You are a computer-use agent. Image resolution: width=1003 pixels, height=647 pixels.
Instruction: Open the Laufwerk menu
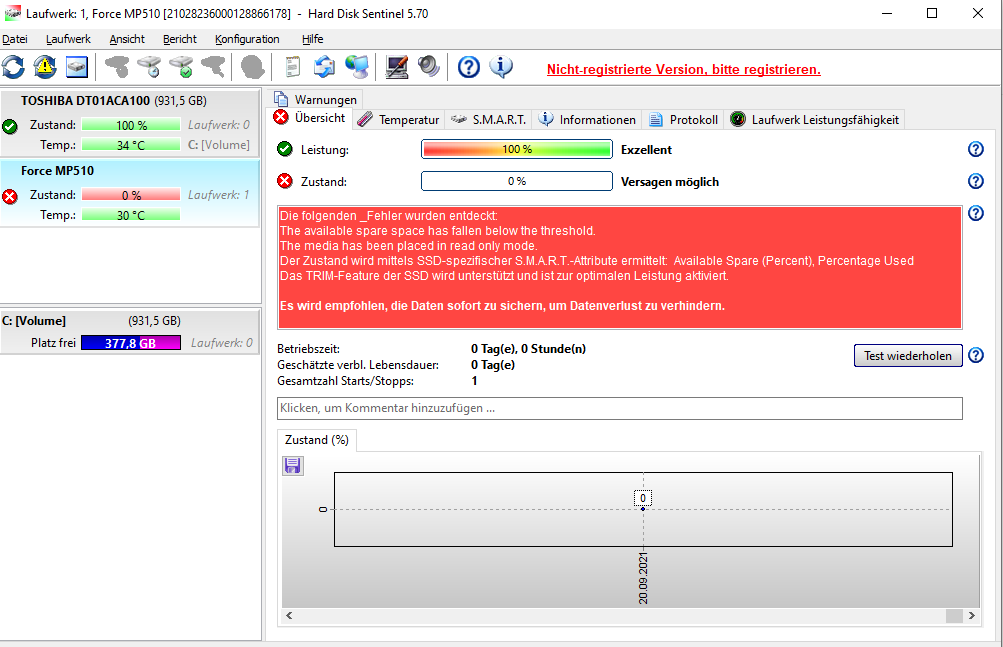tap(68, 39)
